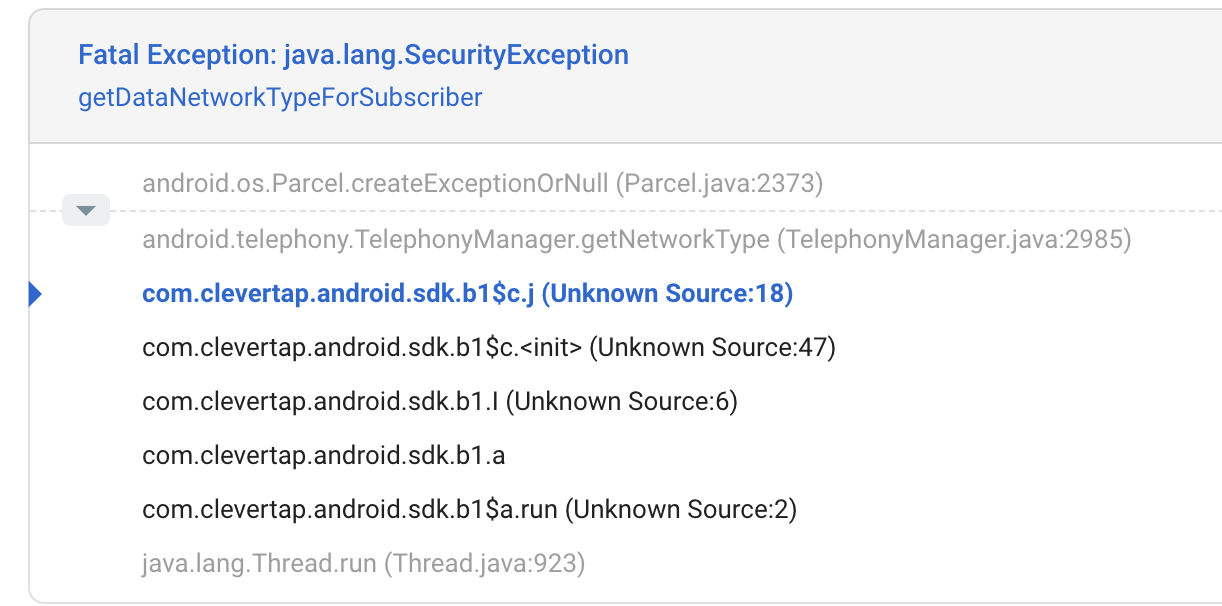
Task: Select the blue arrow marker beside highlighted frame
Action: 35,293
